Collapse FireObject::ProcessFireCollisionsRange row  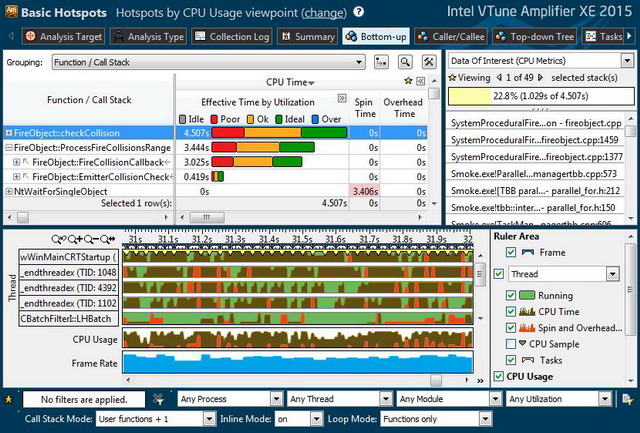pos(9,148)
